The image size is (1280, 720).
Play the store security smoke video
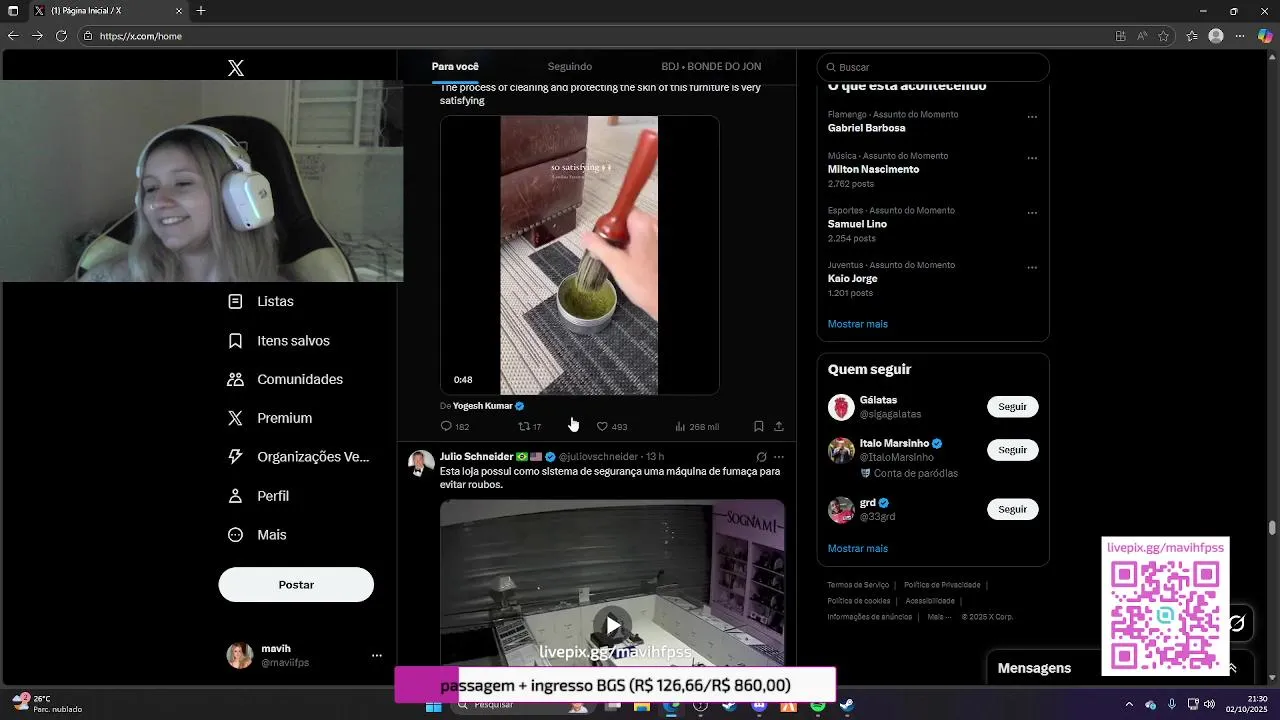[613, 625]
